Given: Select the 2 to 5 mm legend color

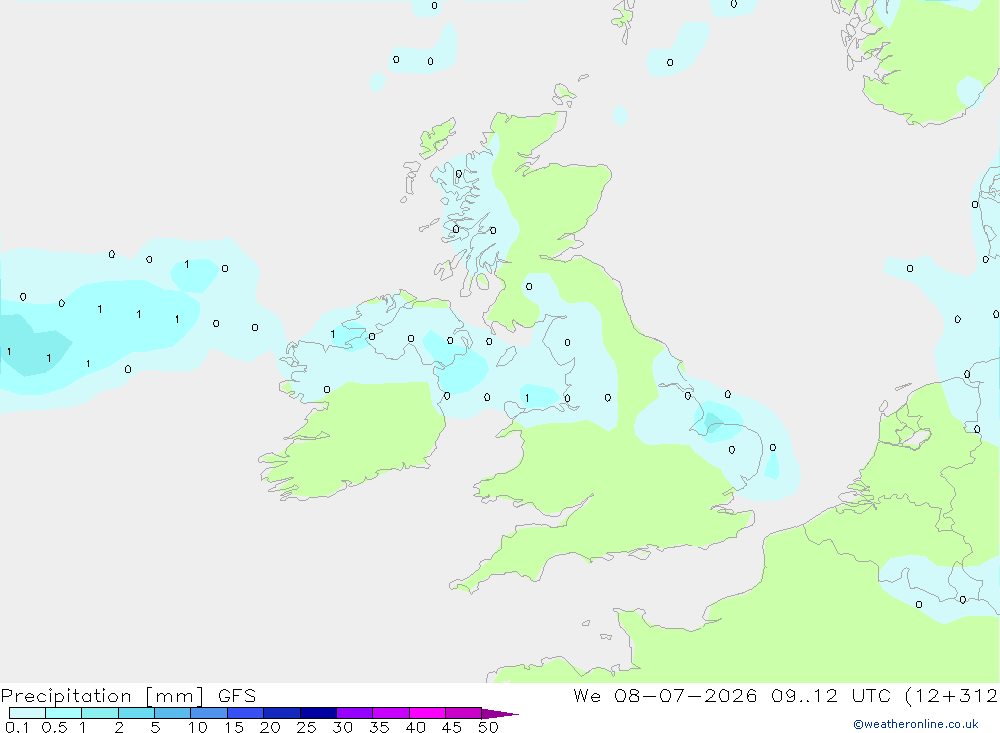Looking at the screenshot, I should click(136, 713).
